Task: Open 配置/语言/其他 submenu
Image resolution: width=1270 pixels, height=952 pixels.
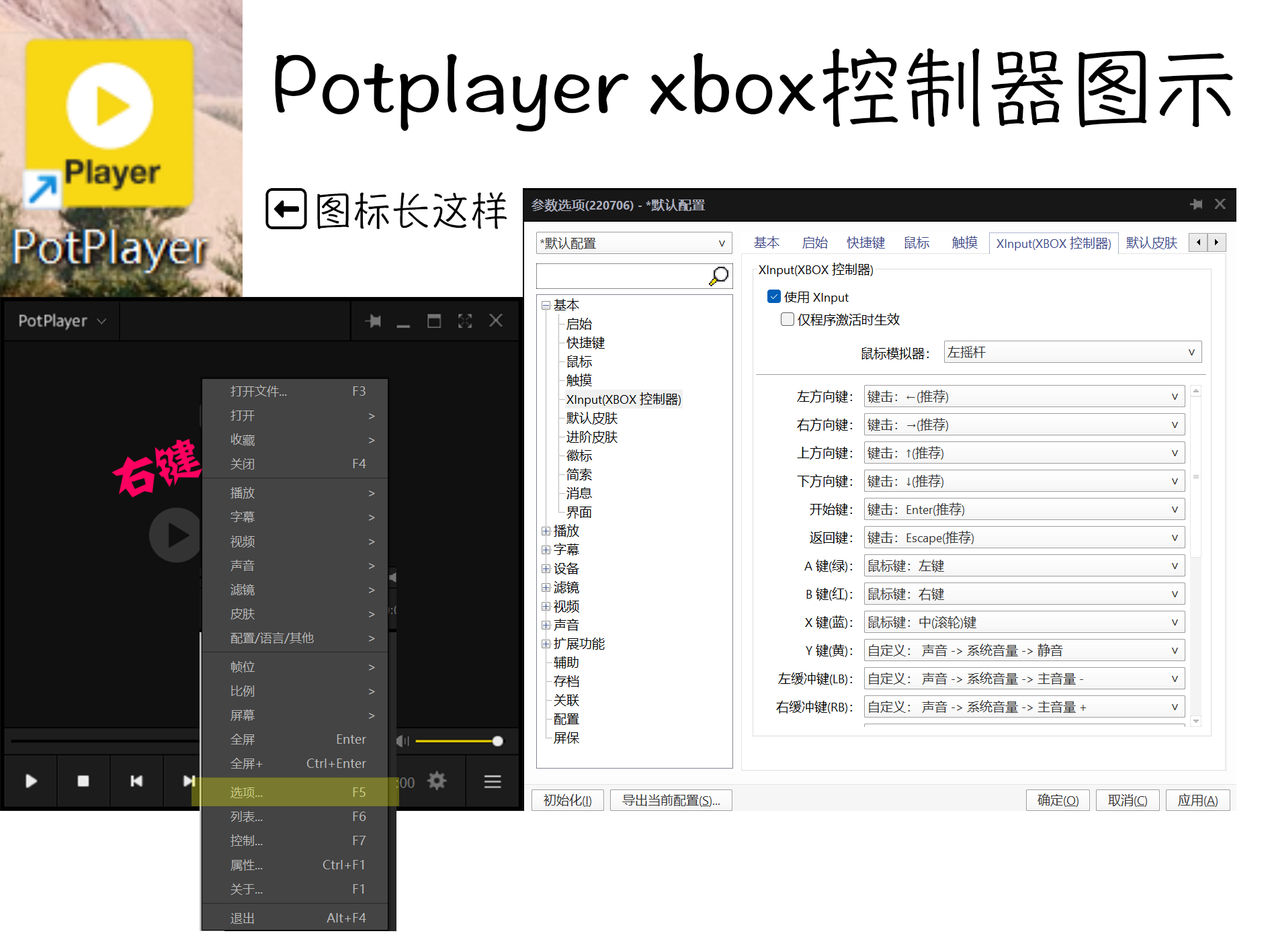Action: (x=296, y=638)
